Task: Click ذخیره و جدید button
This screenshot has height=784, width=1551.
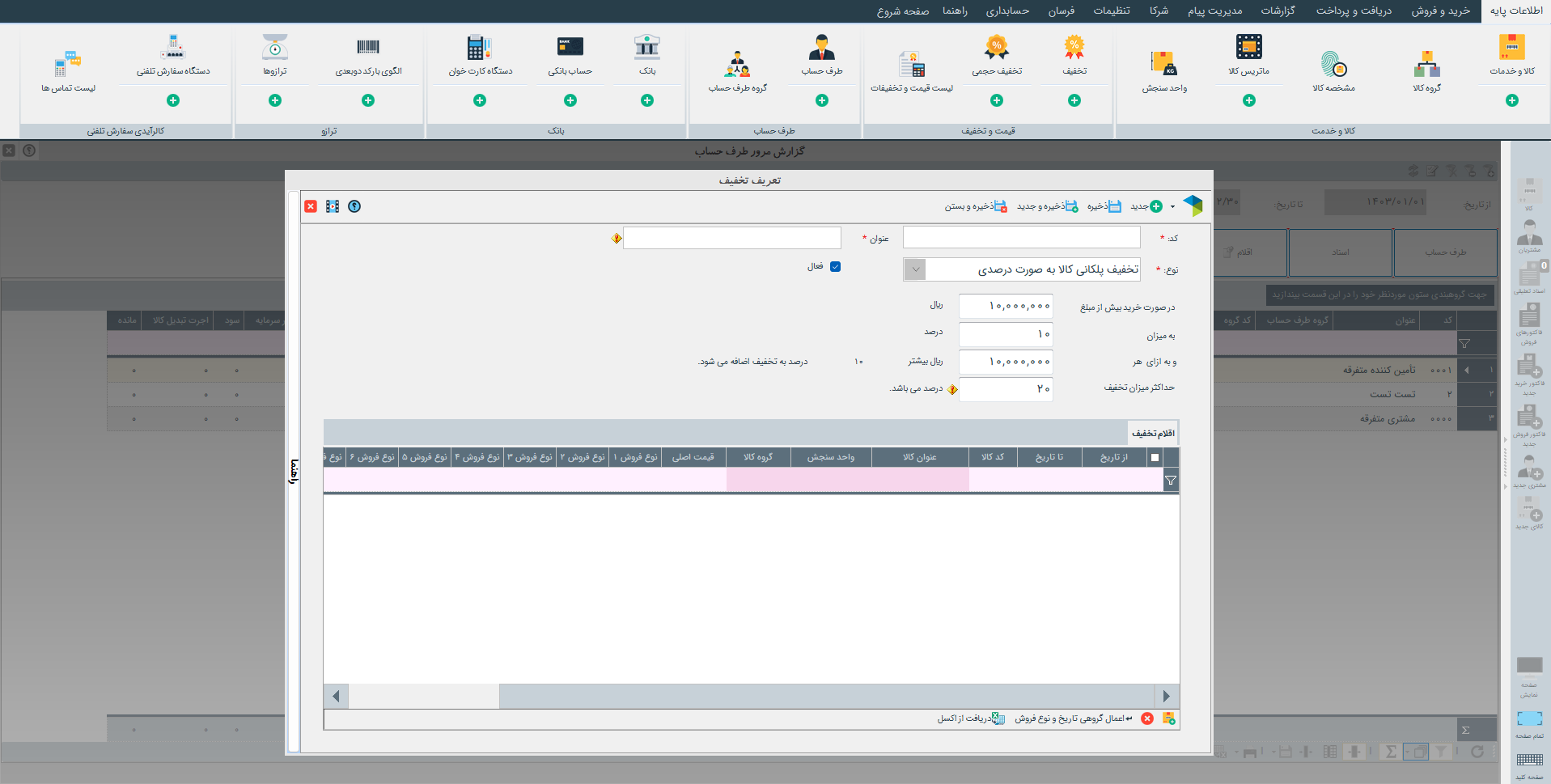Action: click(1047, 206)
